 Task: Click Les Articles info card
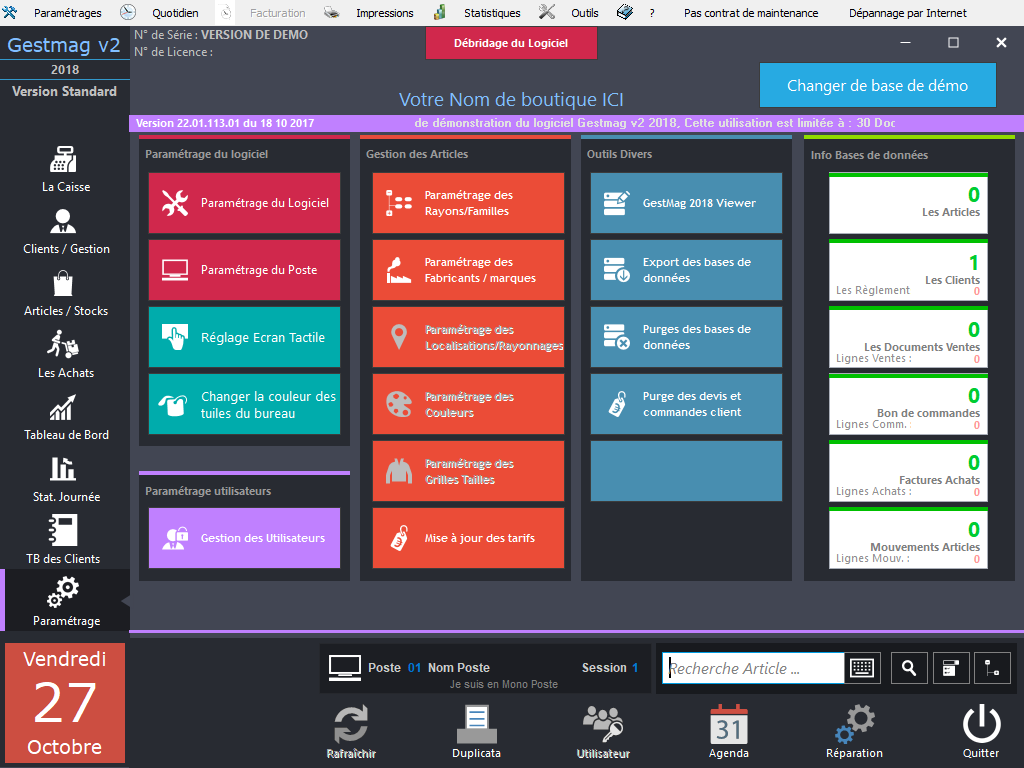coord(908,203)
